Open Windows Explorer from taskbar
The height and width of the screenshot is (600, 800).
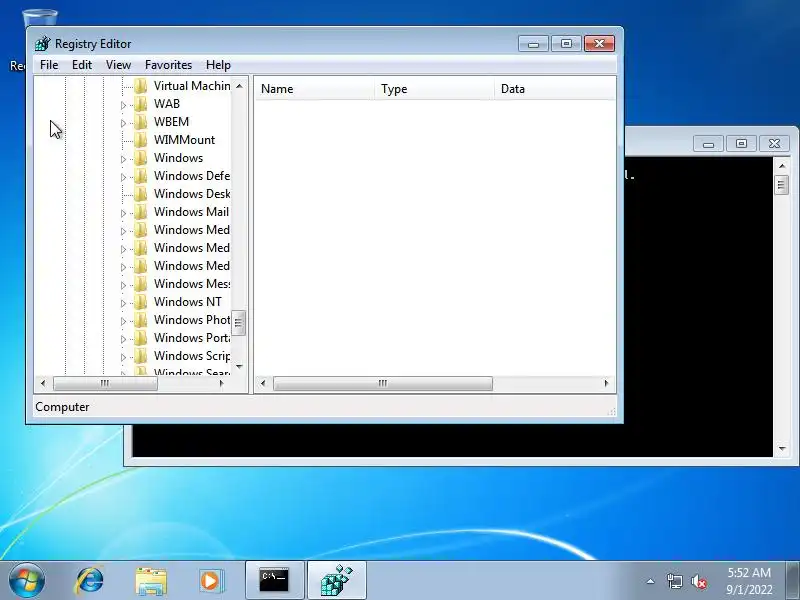coord(151,581)
